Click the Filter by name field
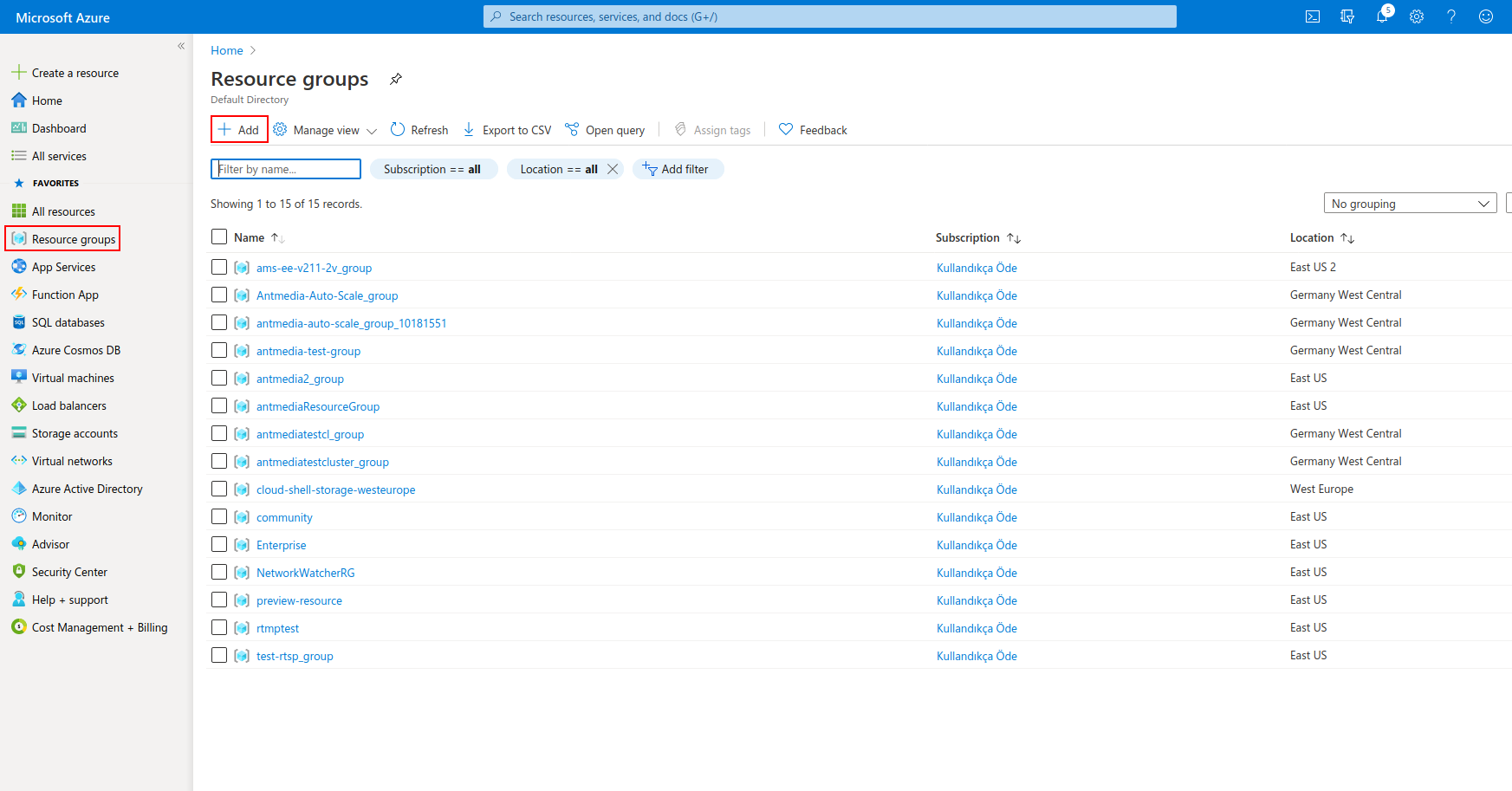This screenshot has width=1512, height=791. pos(286,169)
